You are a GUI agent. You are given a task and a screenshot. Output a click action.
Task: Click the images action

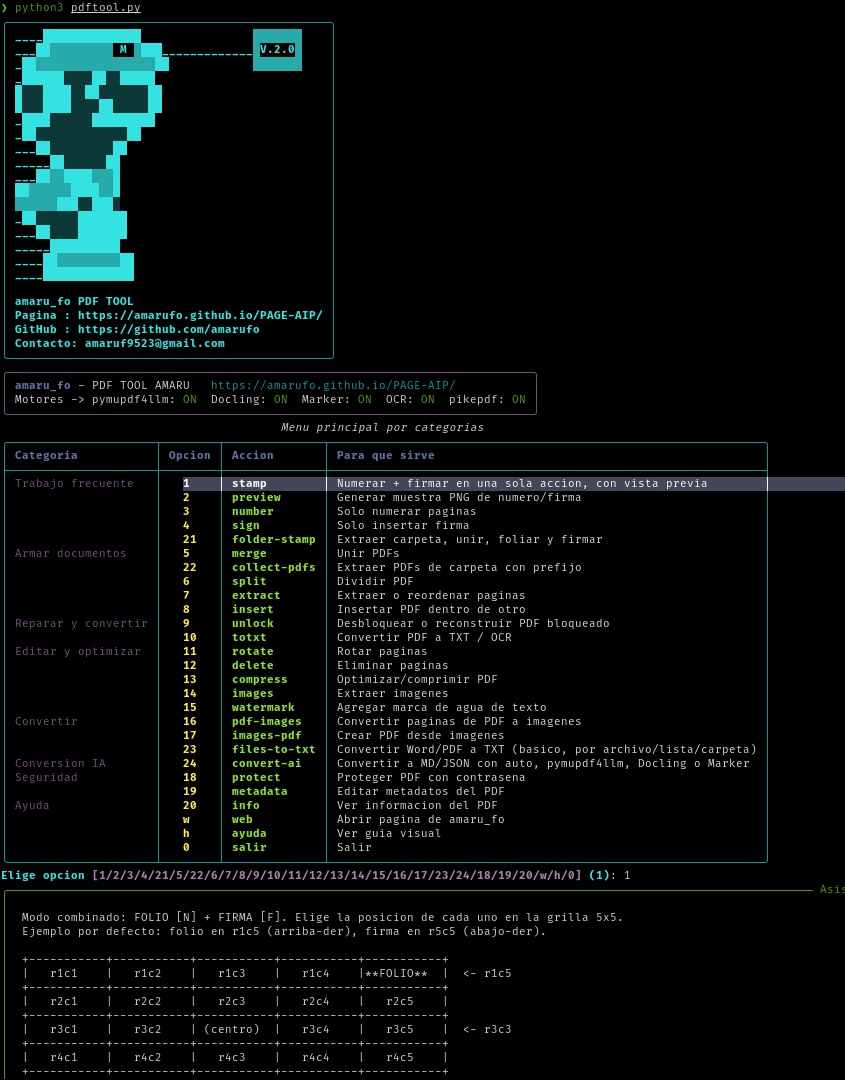[253, 694]
